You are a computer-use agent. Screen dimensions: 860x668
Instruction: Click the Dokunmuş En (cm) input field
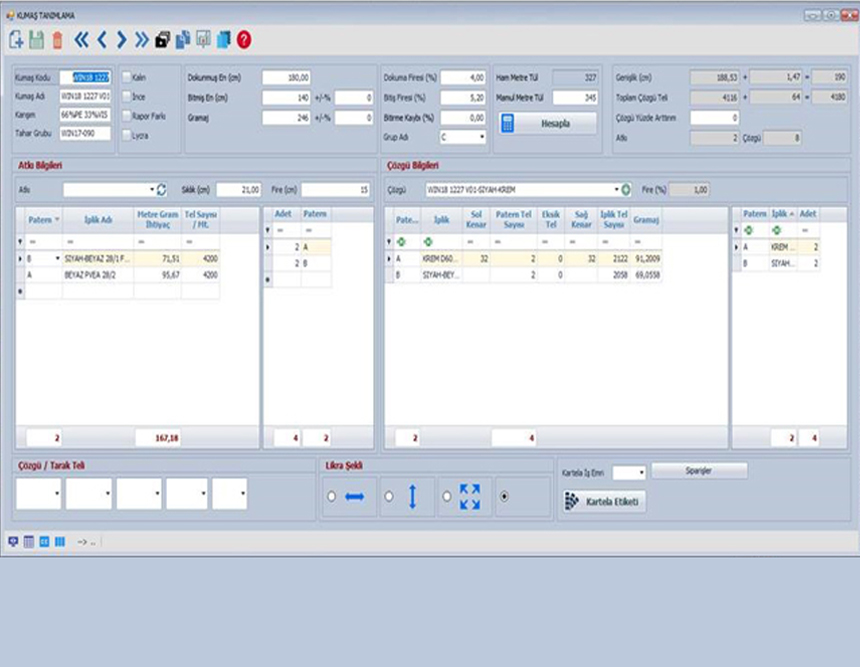pos(288,77)
